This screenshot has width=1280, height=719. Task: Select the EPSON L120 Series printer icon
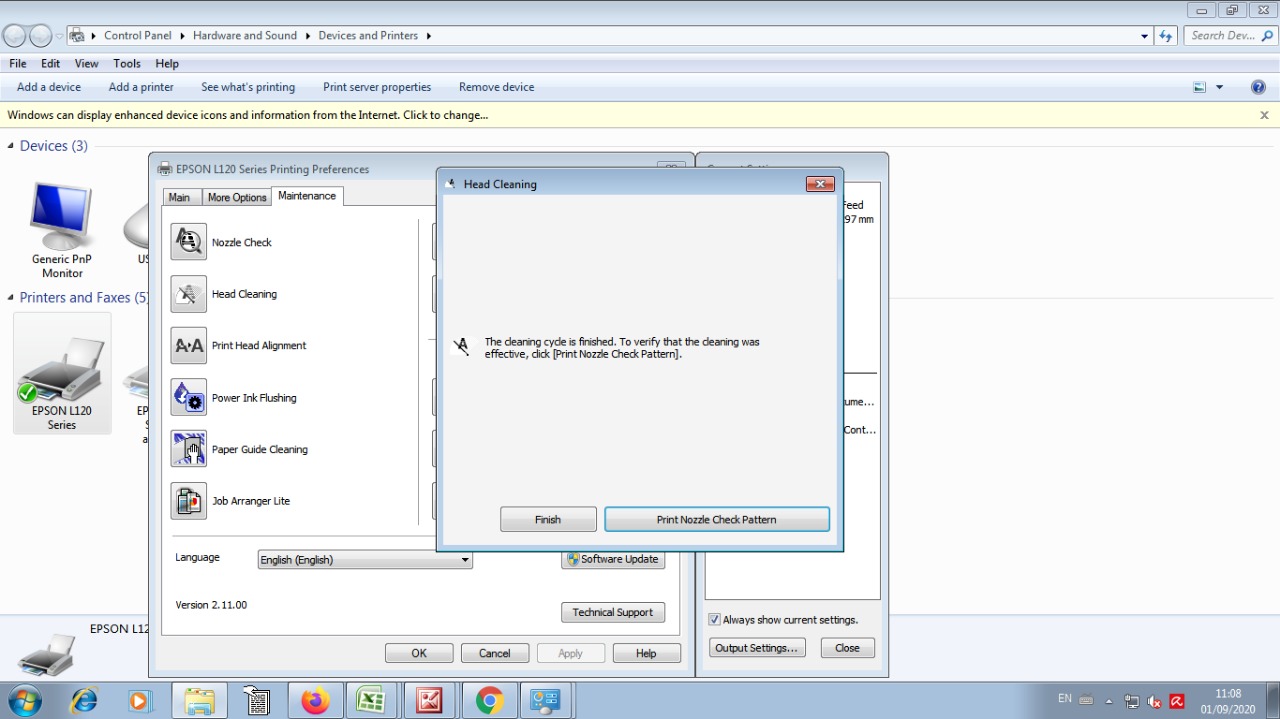pos(62,374)
